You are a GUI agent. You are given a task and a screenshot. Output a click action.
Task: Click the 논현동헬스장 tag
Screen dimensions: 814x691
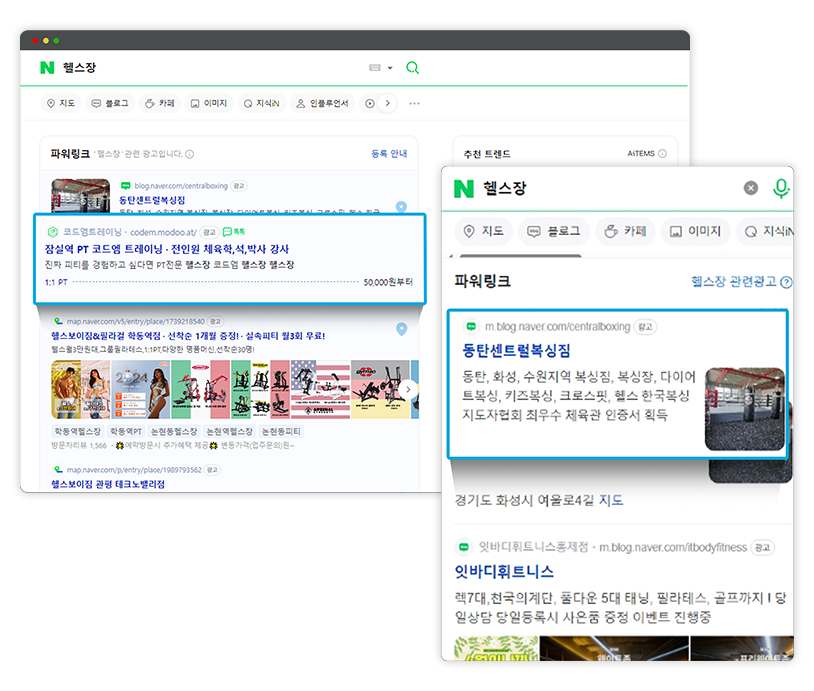tap(174, 431)
